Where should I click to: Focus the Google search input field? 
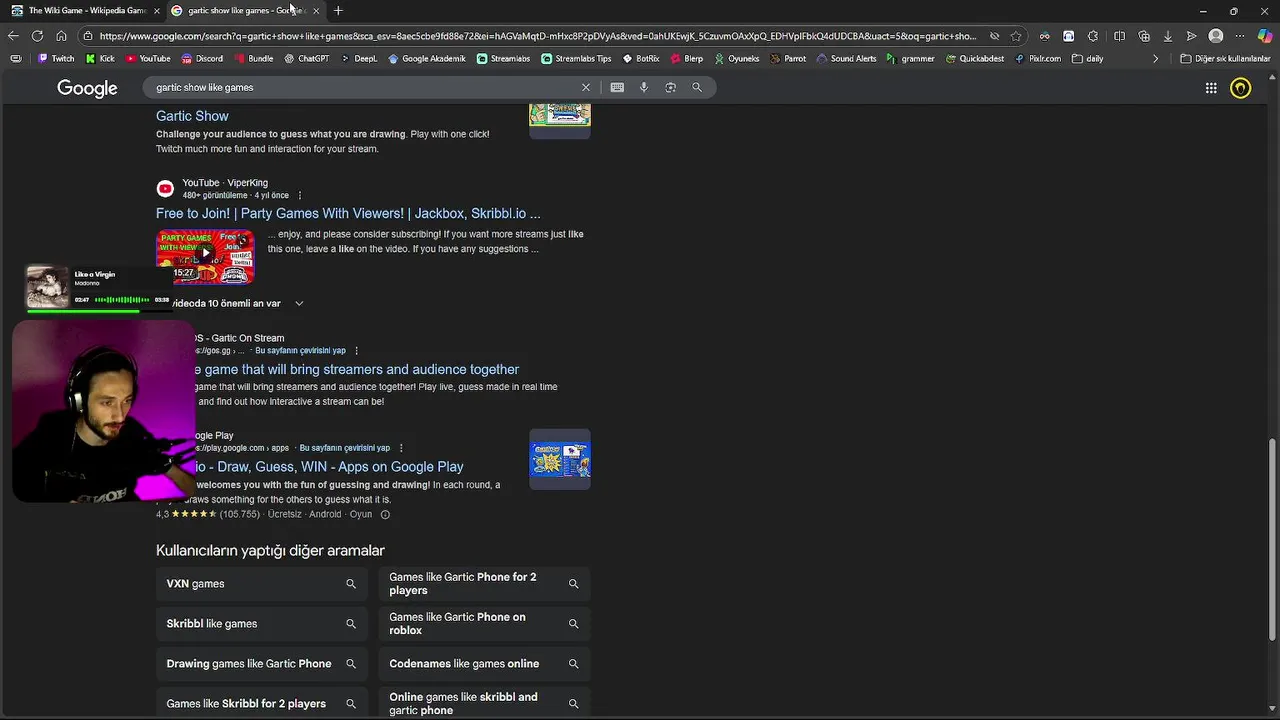[365, 87]
